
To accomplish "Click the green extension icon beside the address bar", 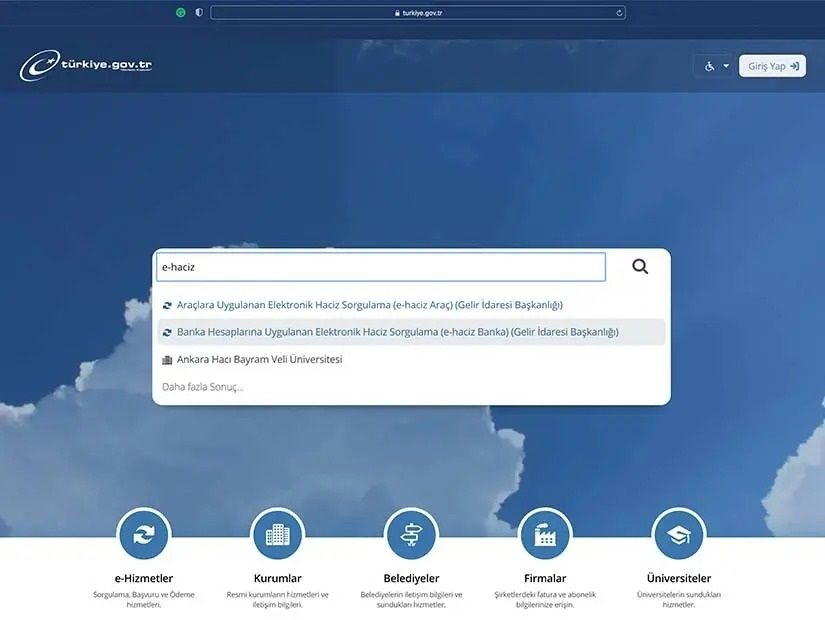I will tap(180, 13).
